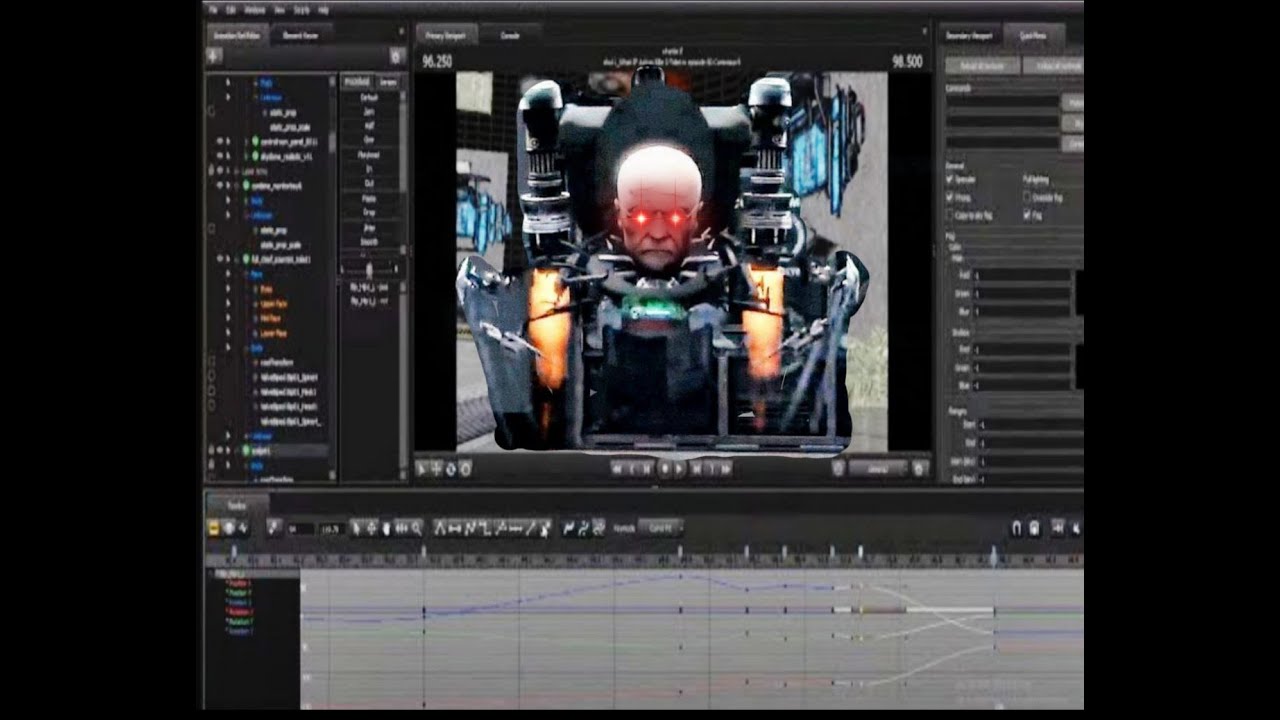
Task: Toggle visibility of the scalpel animation set
Action: click(x=219, y=451)
